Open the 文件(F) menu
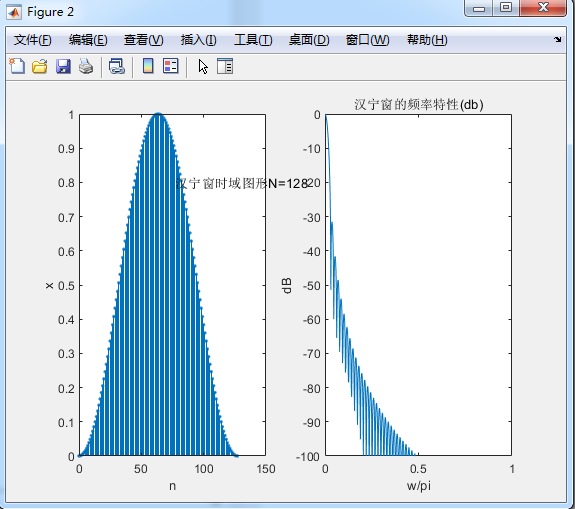The image size is (575, 509). click(x=33, y=40)
